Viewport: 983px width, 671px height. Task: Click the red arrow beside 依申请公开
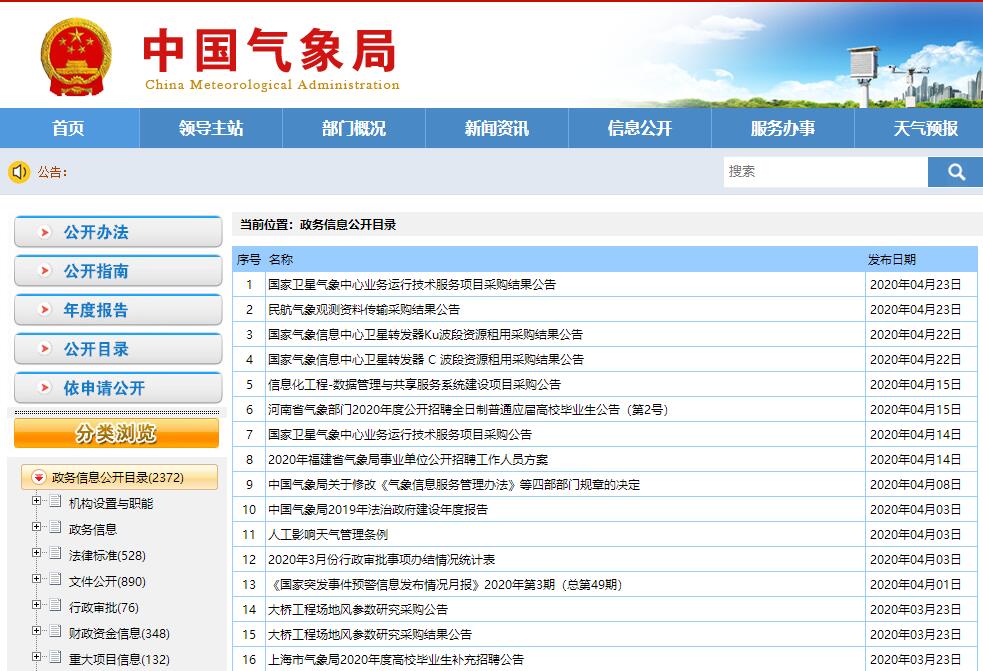tap(45, 388)
